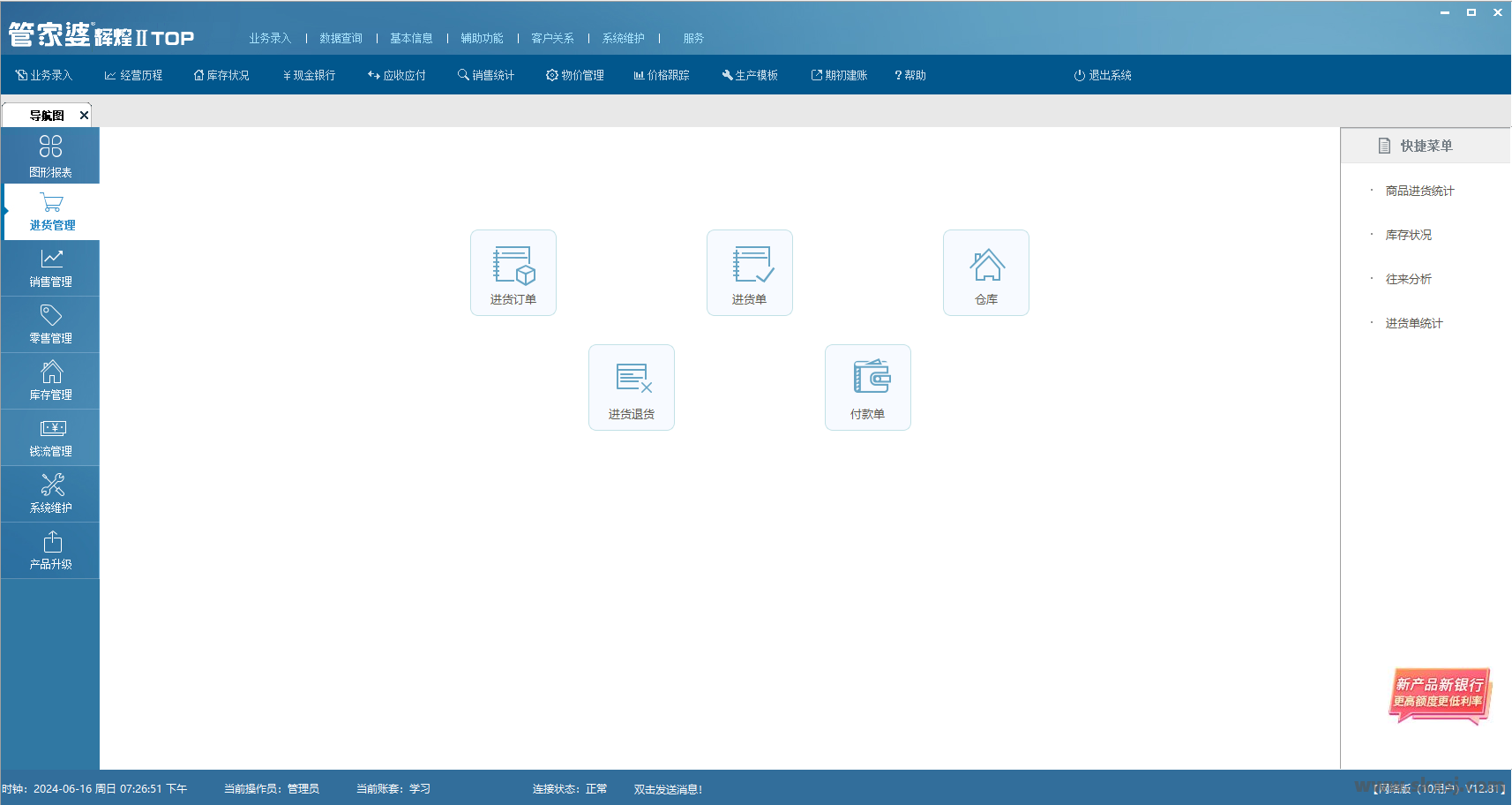Open 钱流管理 money icon in sidebar
The height and width of the screenshot is (805, 1512).
tap(50, 438)
